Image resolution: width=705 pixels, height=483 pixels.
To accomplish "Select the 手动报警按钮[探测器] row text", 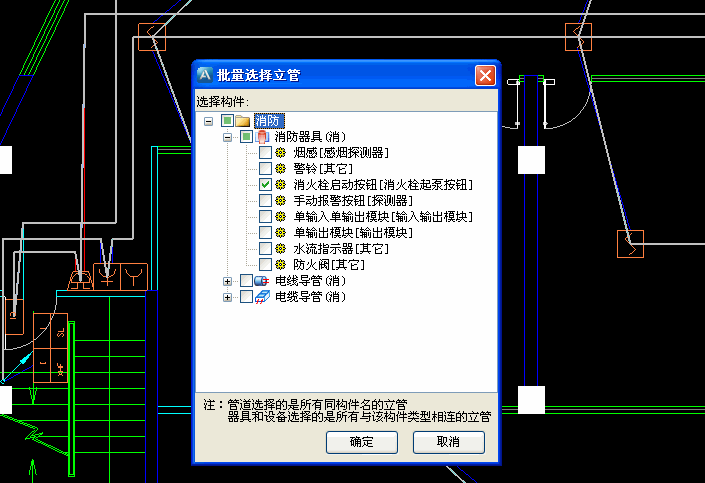I will click(353, 201).
